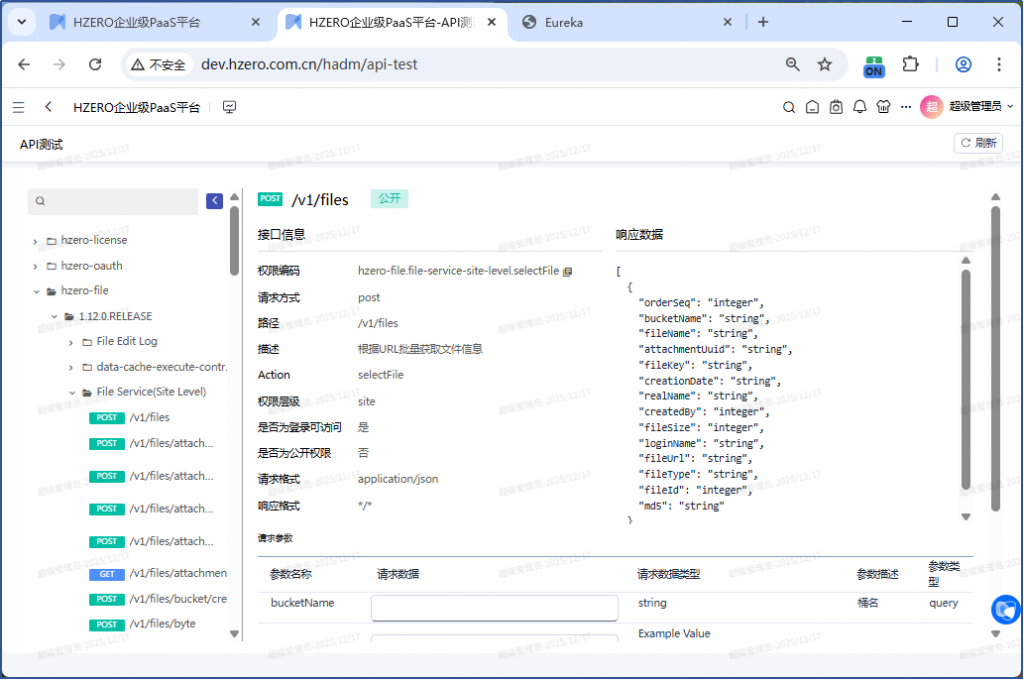Collapse the API tree sidebar with the blue arrow
The height and width of the screenshot is (681, 1024).
214,201
